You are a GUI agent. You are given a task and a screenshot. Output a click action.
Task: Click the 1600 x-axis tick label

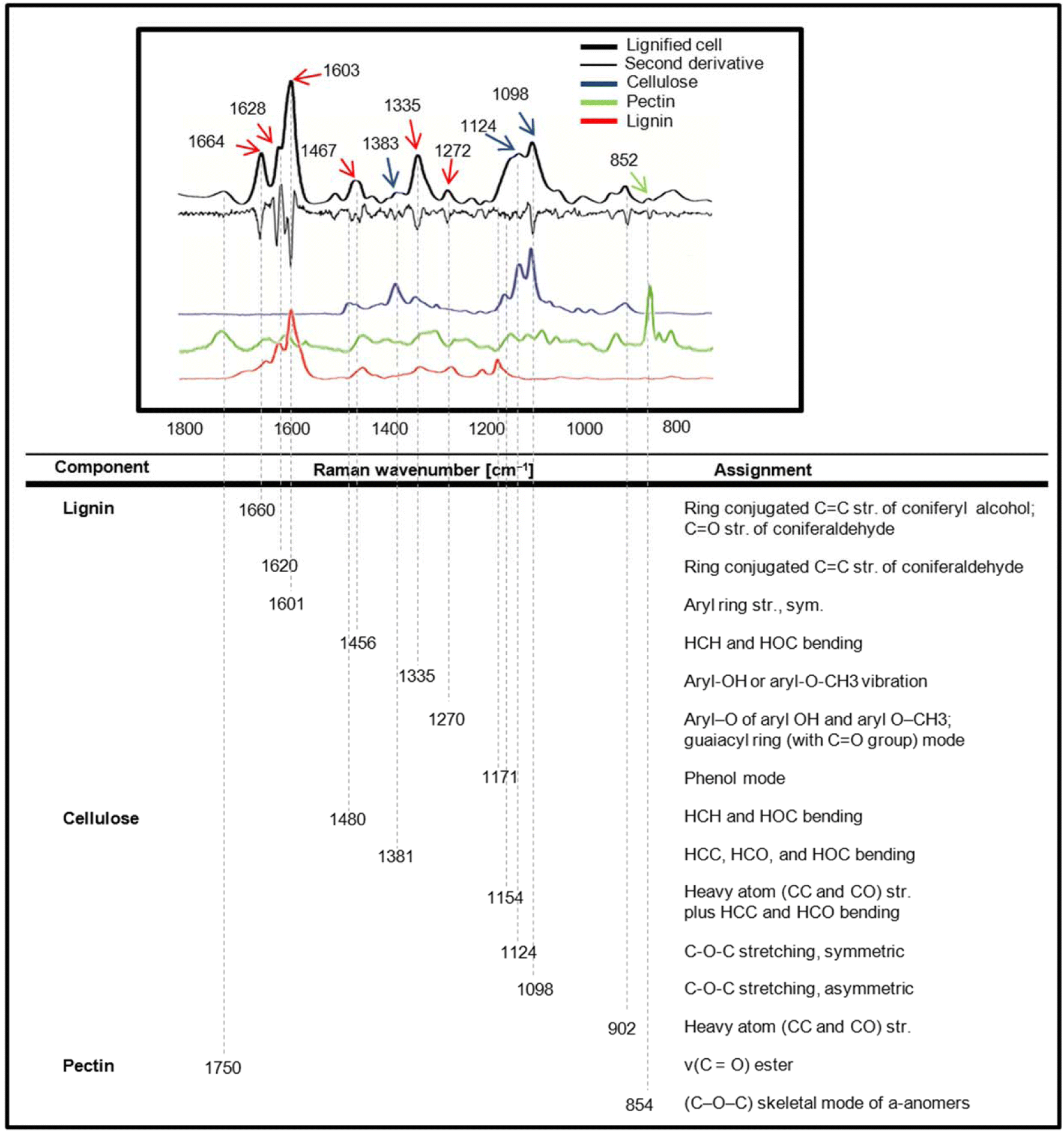tap(292, 429)
